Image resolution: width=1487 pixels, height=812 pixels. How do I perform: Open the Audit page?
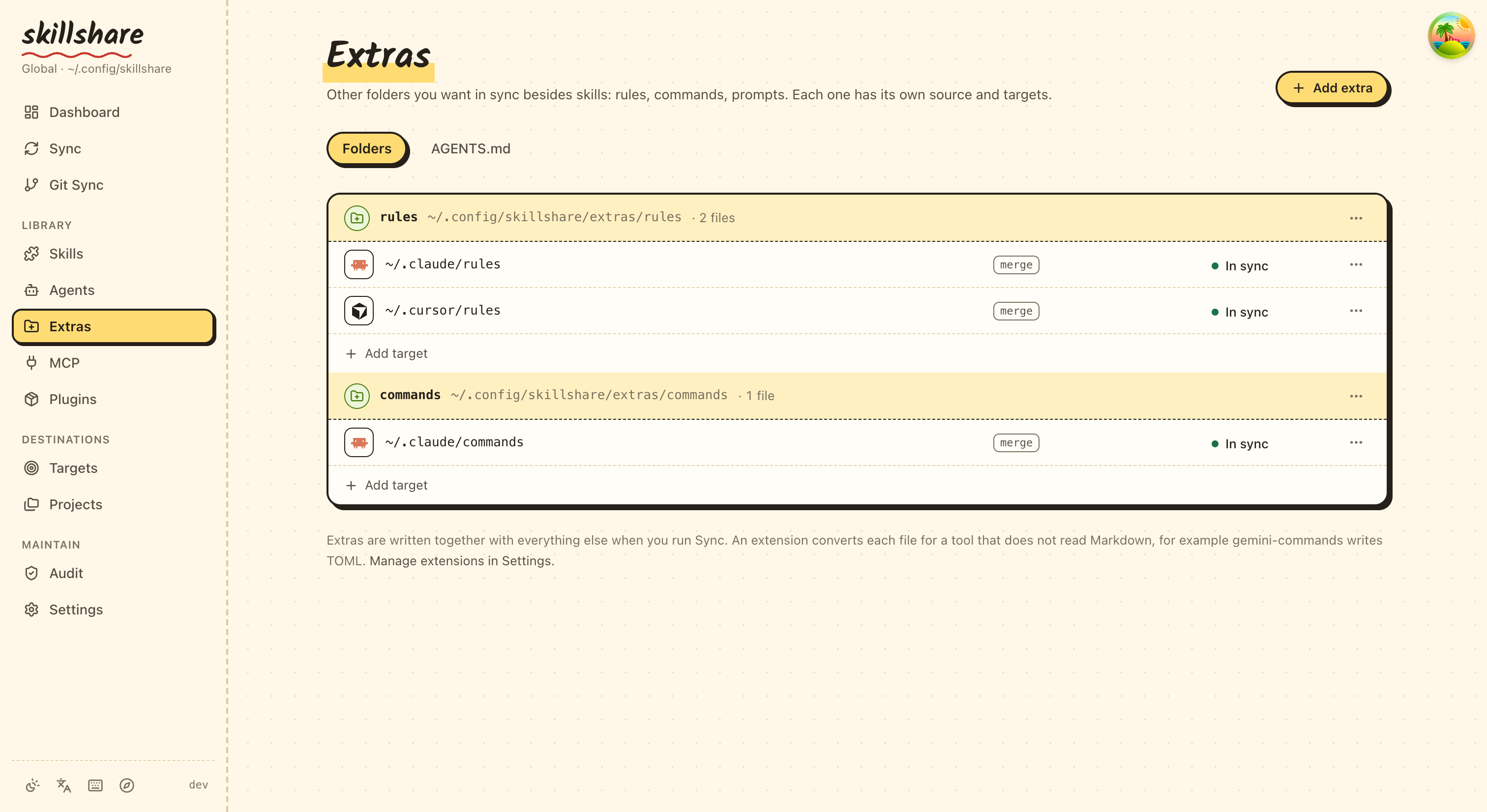[113, 573]
